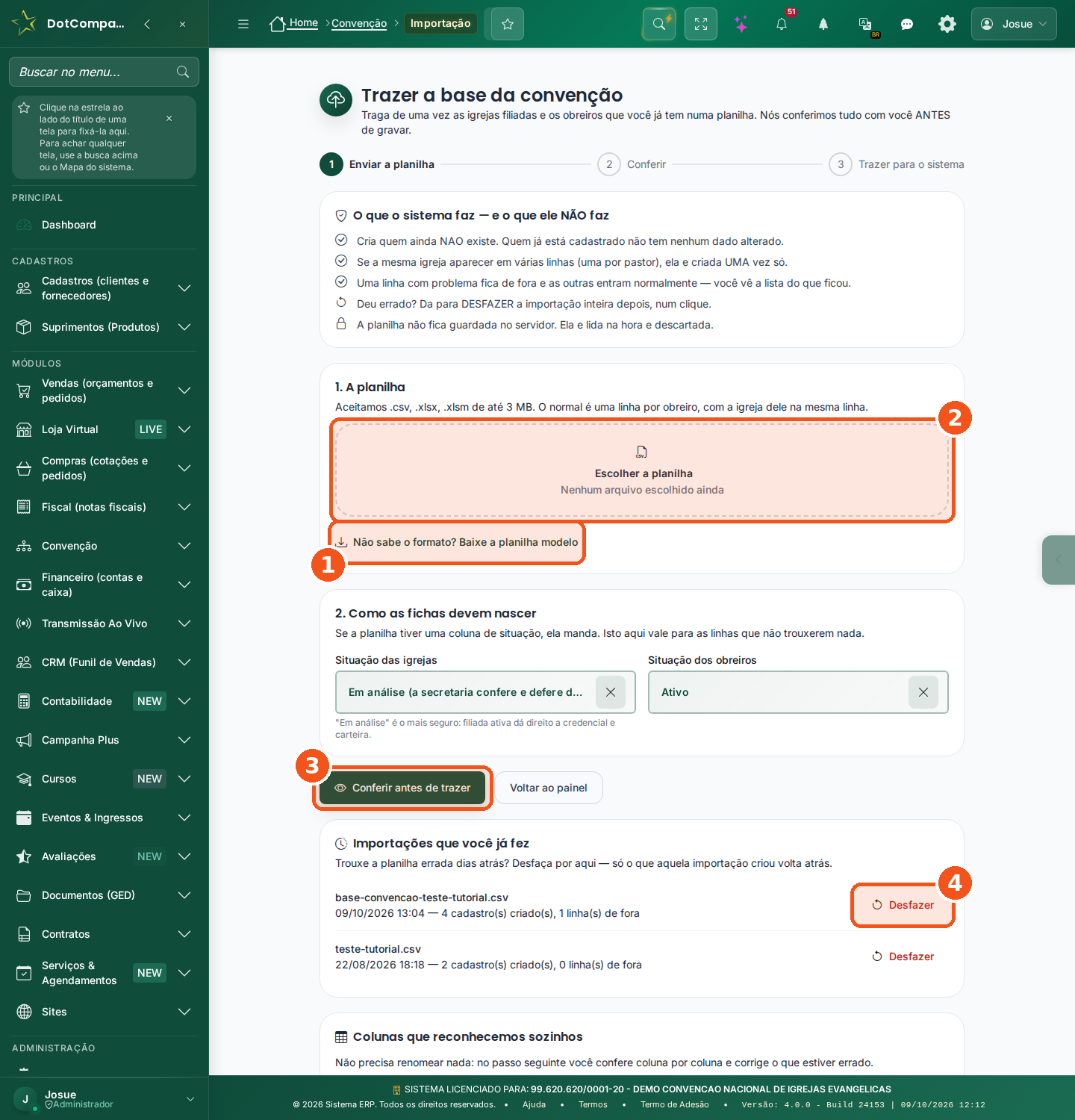Click the Escolher a planilha upload area
1075x1120 pixels.
tap(642, 470)
